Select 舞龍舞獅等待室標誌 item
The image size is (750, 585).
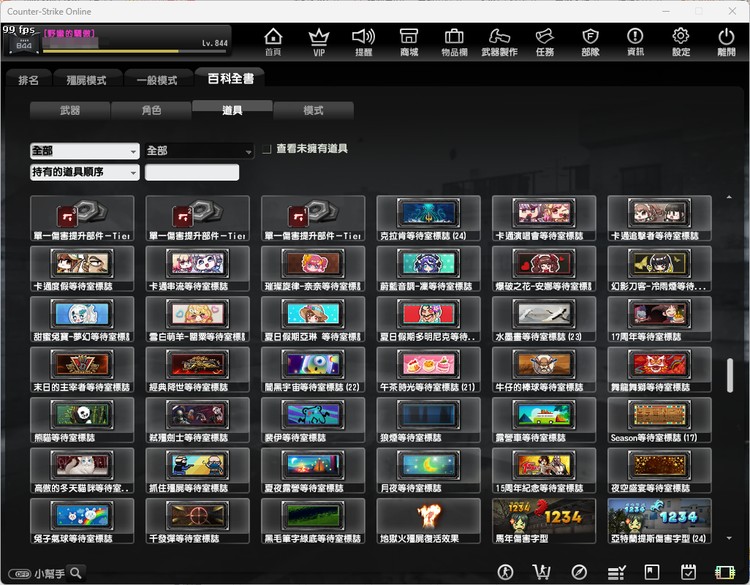click(x=660, y=370)
